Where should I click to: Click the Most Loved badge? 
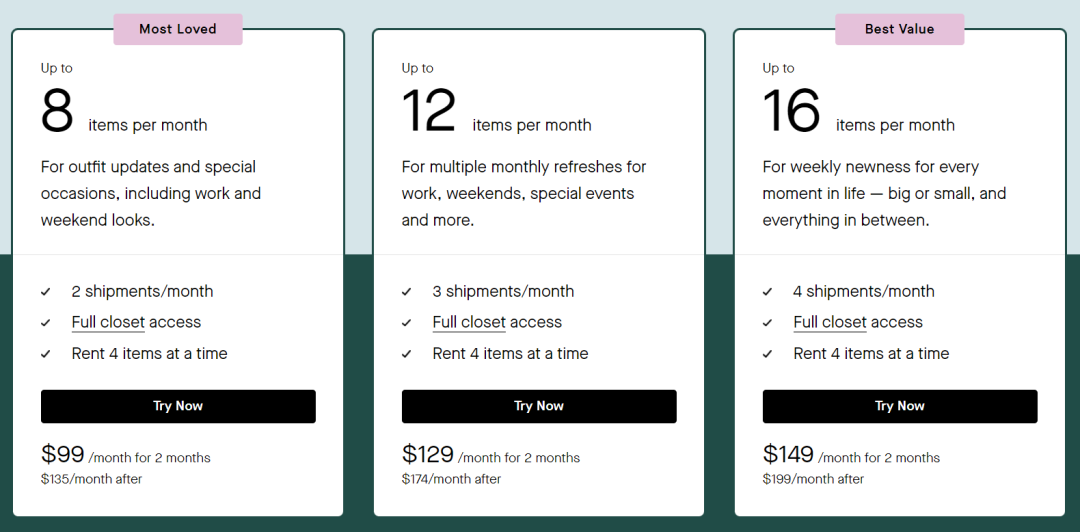coord(178,29)
